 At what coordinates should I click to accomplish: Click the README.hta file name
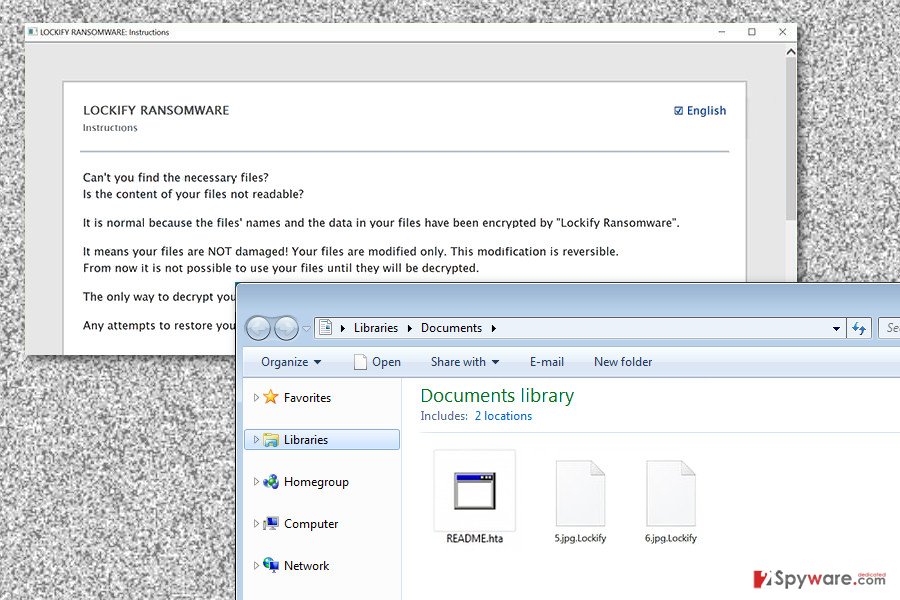(x=475, y=539)
